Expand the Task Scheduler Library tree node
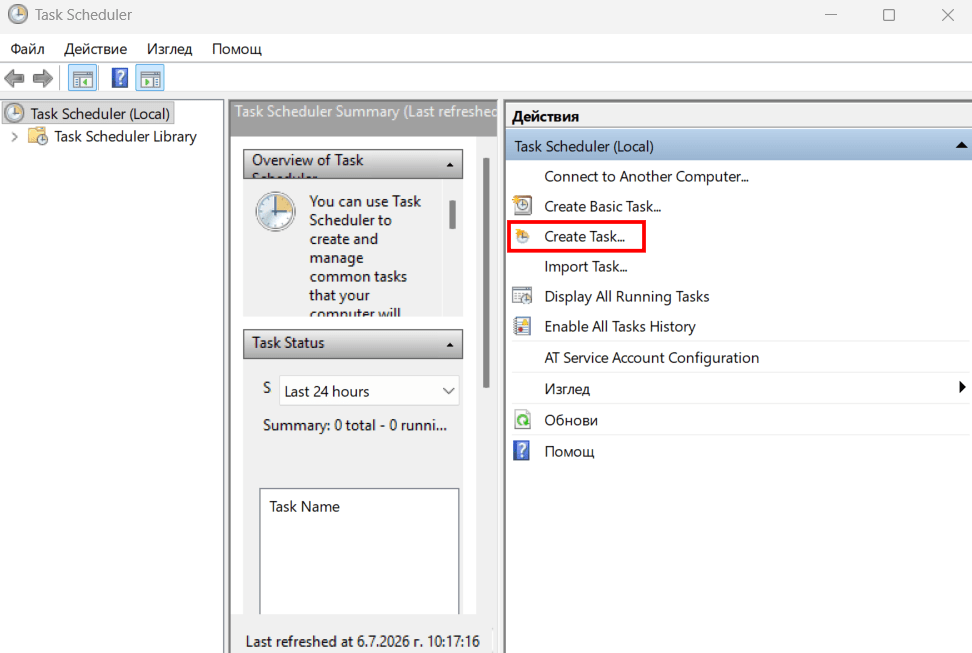The image size is (972, 653). 14,136
